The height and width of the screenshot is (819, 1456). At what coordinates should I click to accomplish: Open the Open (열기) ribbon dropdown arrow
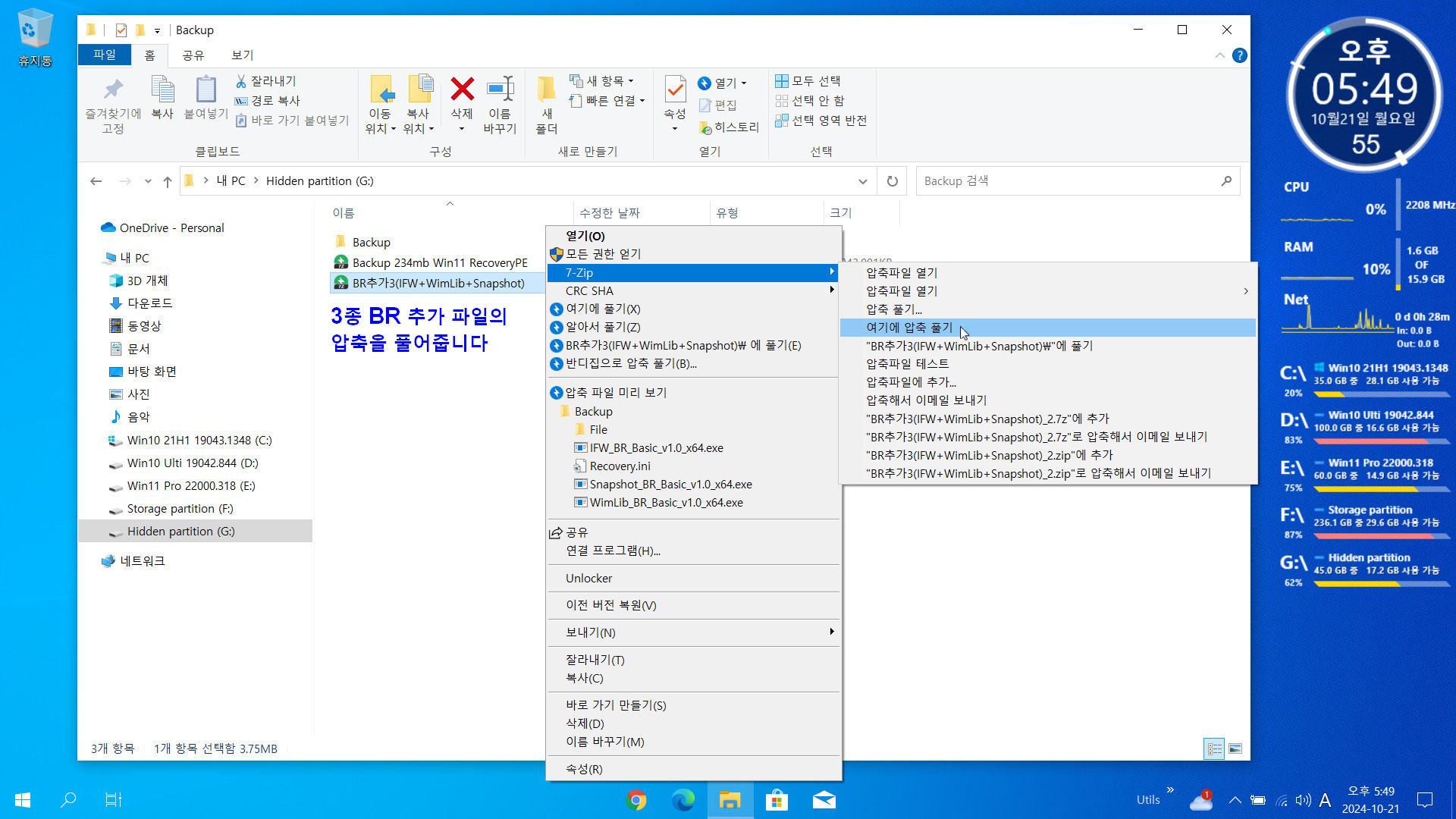point(744,83)
